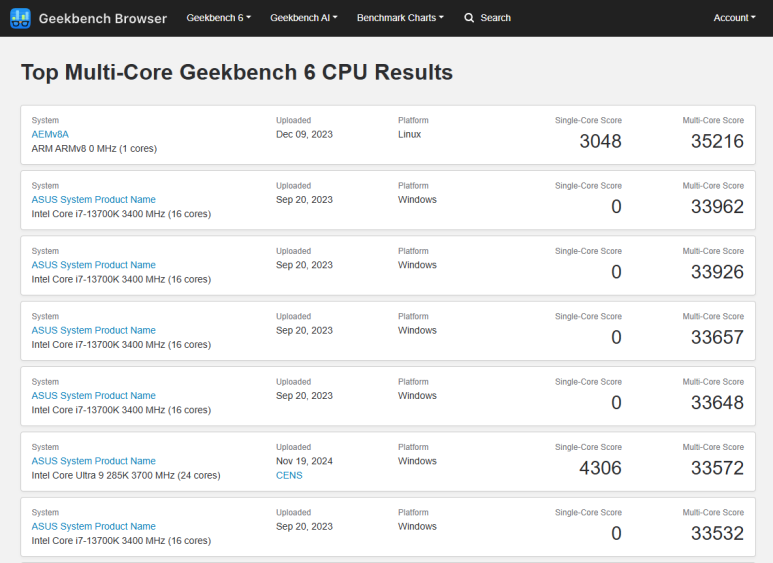Screen dimensions: 773x563
Task: Open ASUS result with score 33657
Action: point(94,330)
